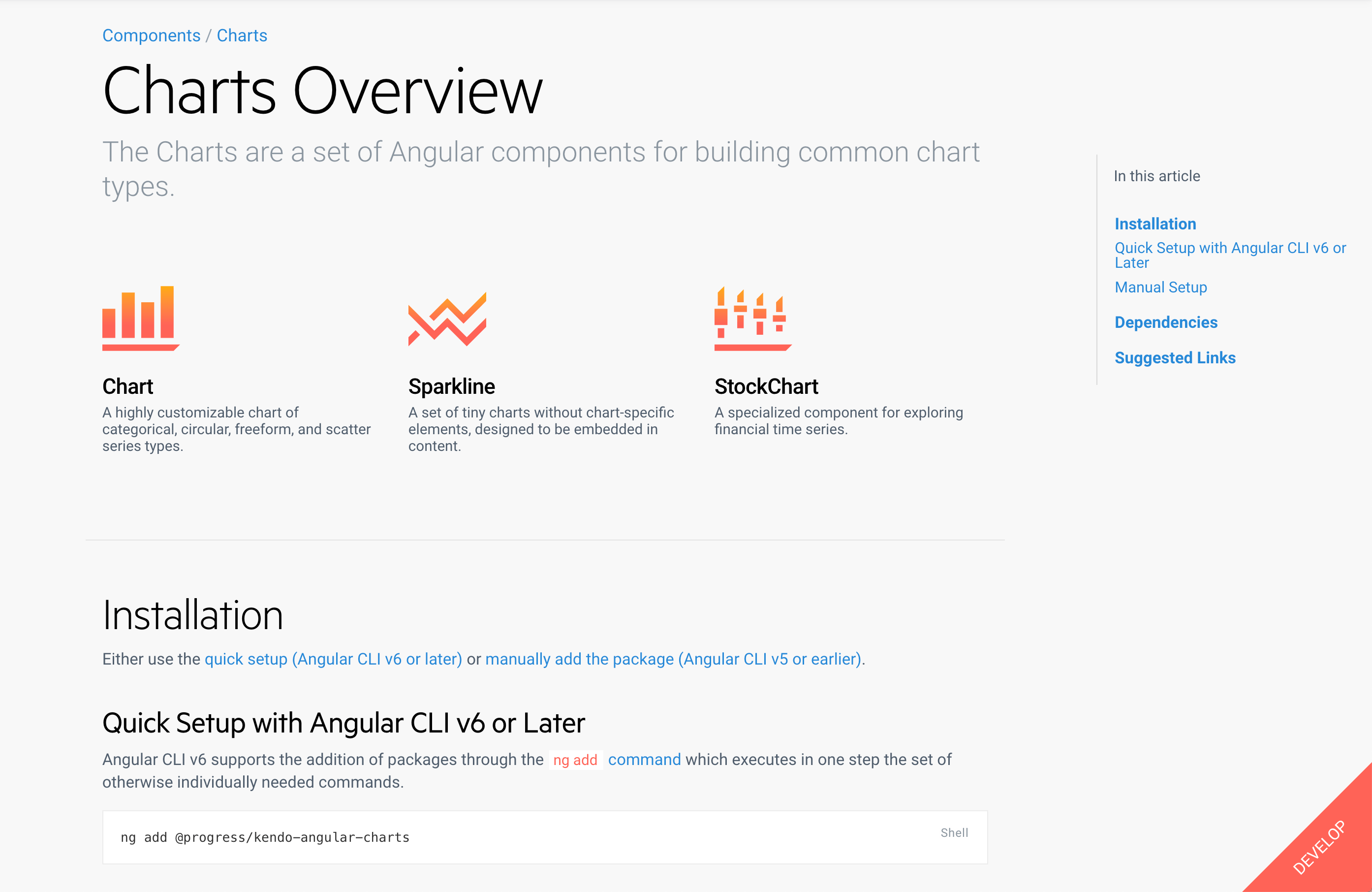Screen dimensions: 1372x892
Task: Click the Installation section heading
Action: click(x=192, y=615)
